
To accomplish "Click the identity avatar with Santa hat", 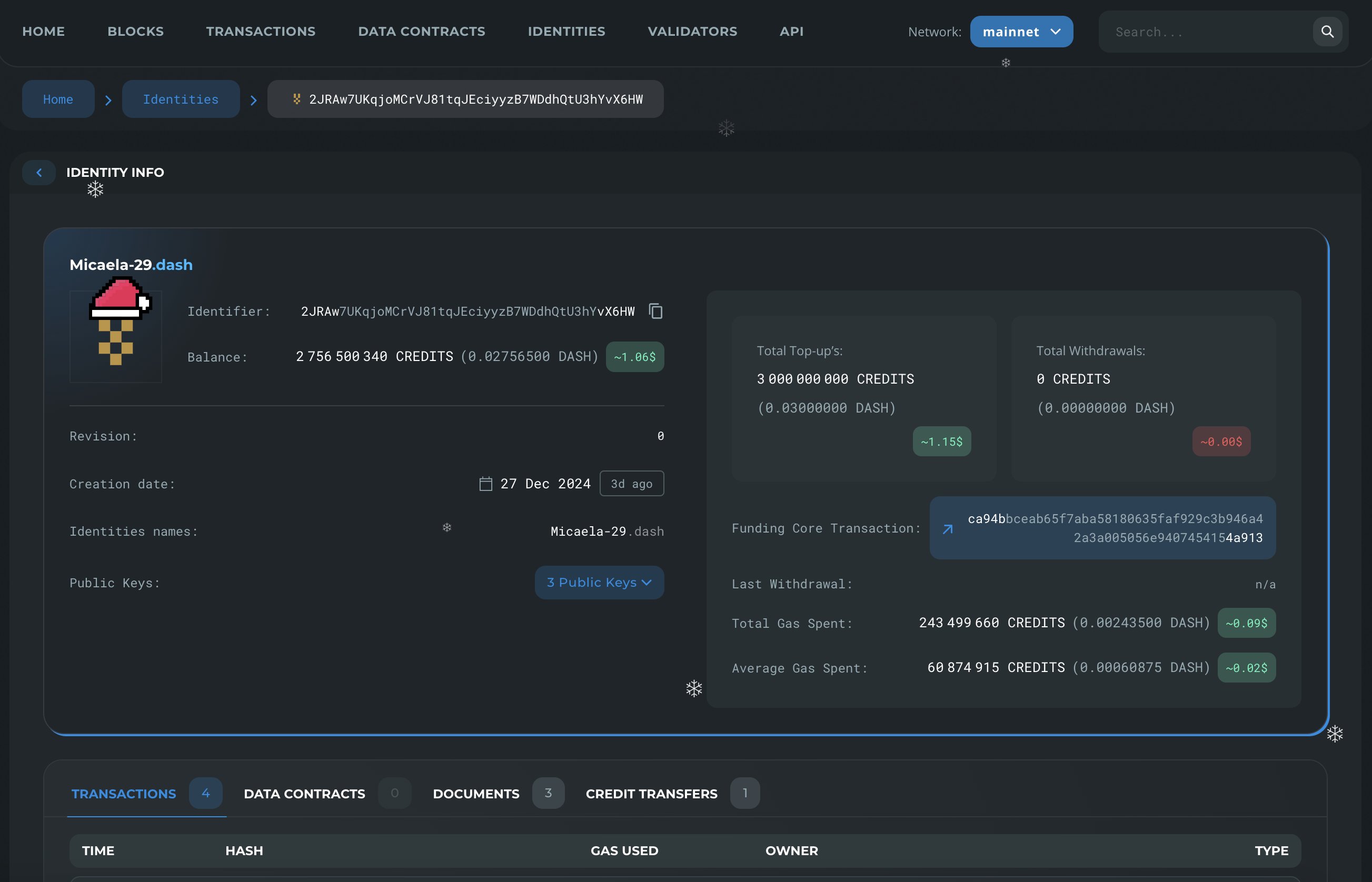I will pos(116,332).
